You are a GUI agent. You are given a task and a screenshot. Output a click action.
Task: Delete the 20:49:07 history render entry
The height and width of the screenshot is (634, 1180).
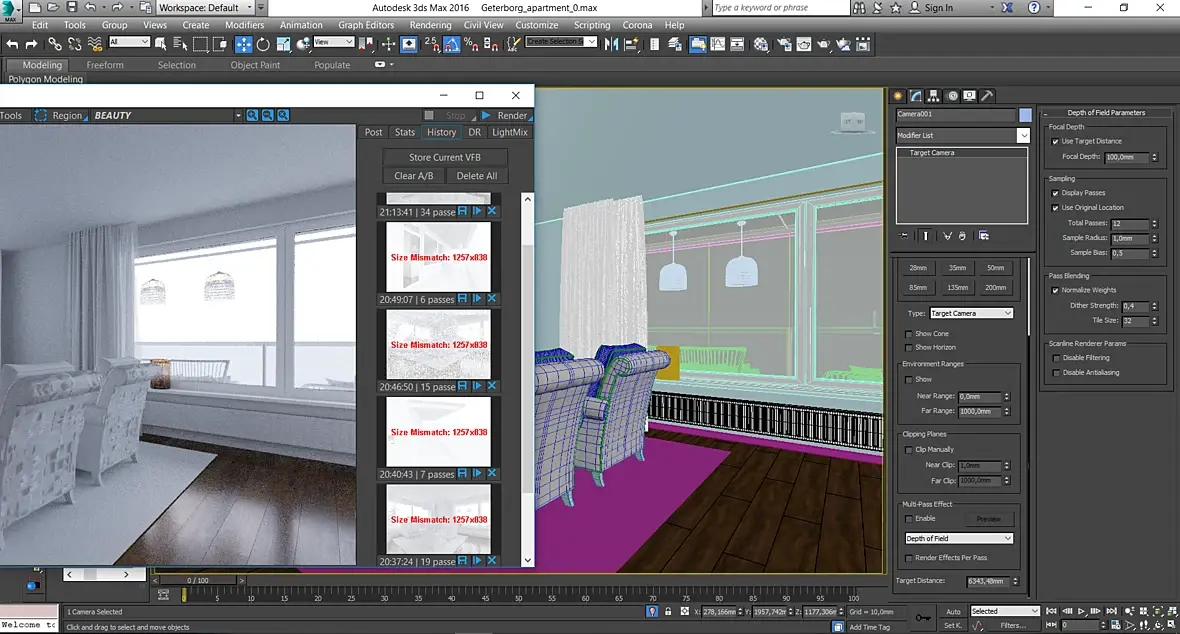point(492,299)
